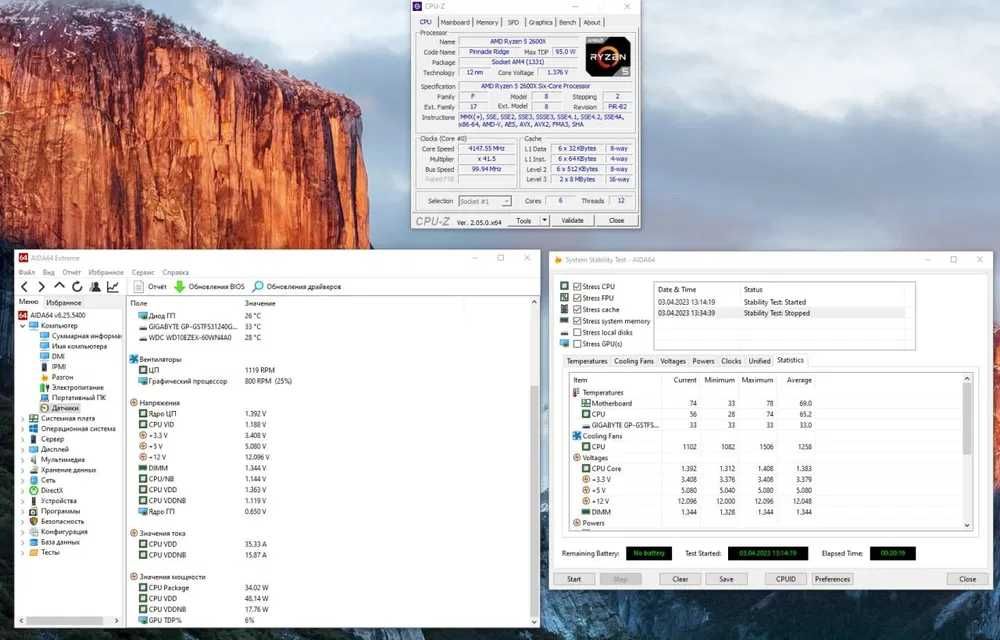This screenshot has height=640, width=1000.
Task: Switch to Graphics tab in CPU-Z
Action: (540, 22)
